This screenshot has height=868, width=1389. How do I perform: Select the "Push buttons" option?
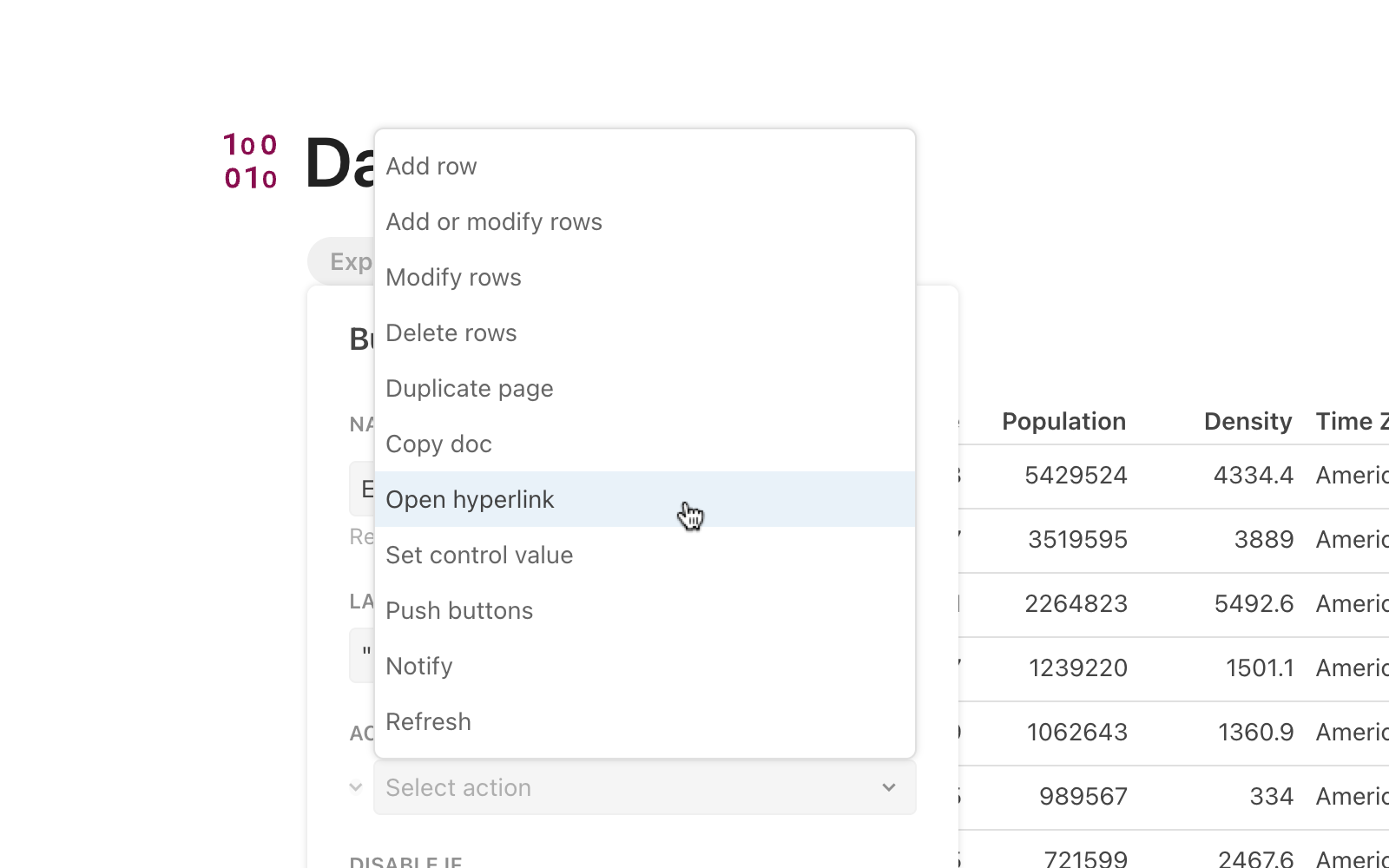(x=459, y=610)
